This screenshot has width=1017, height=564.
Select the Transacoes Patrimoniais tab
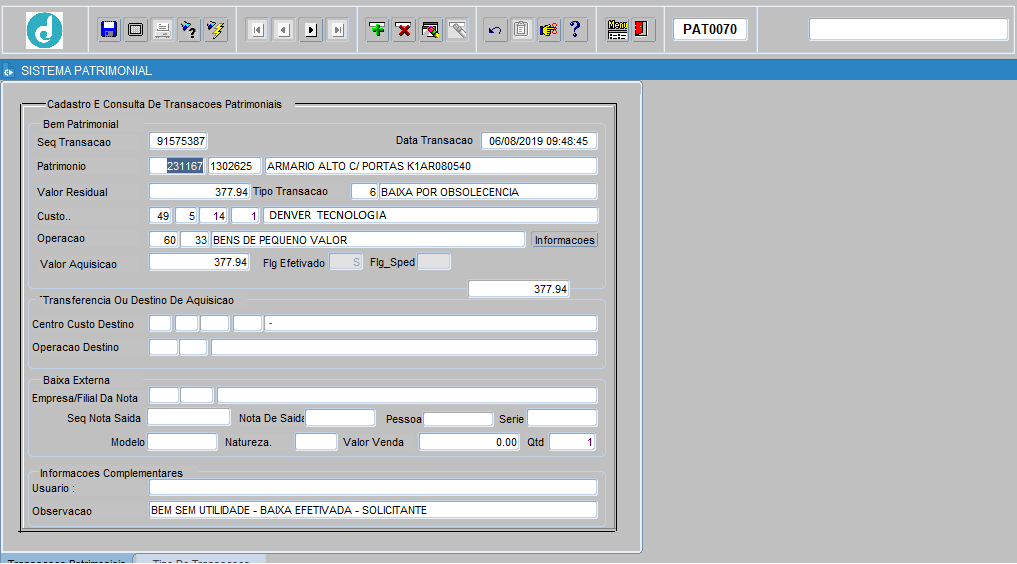66,560
